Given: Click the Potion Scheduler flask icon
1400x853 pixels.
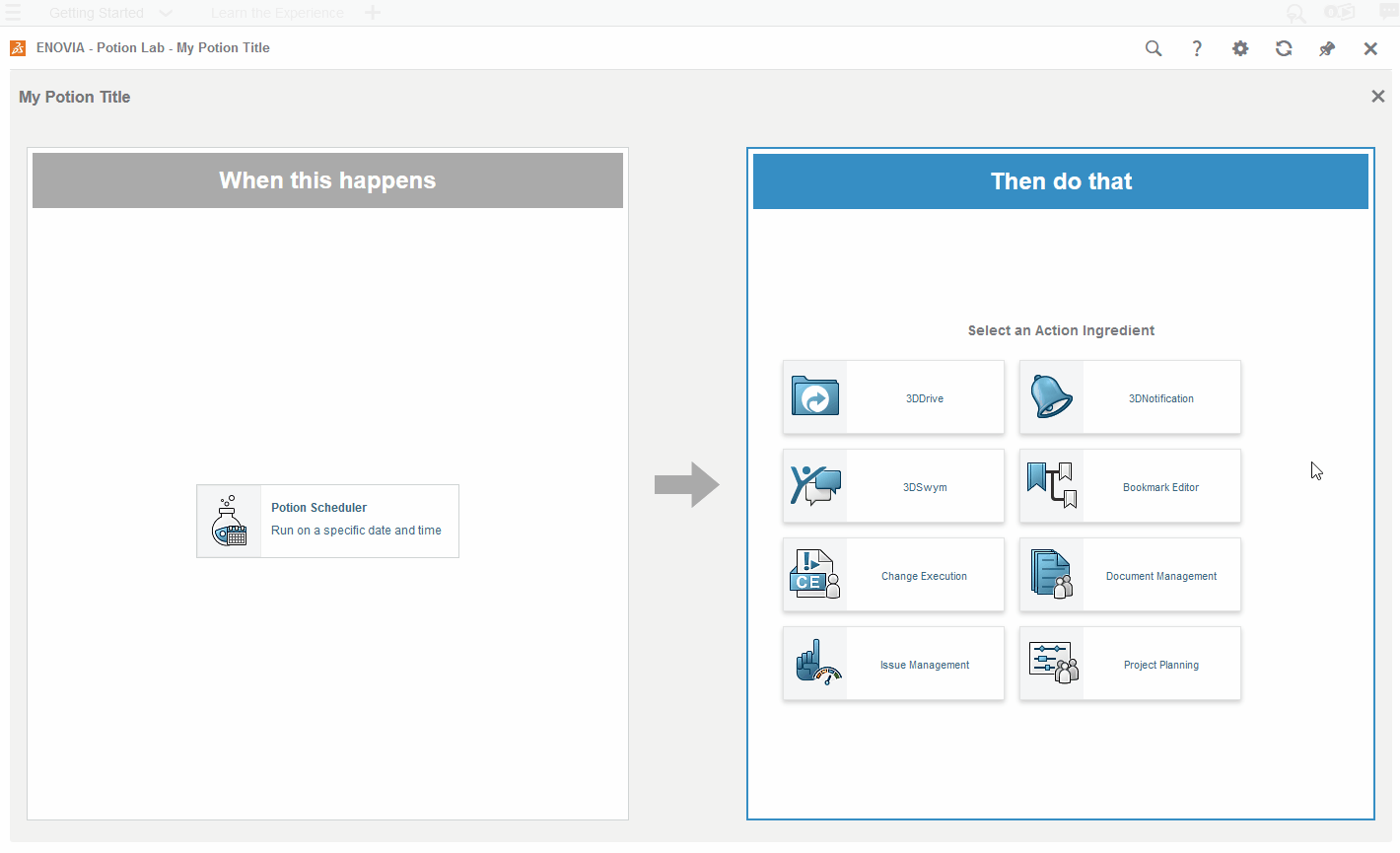Looking at the screenshot, I should tap(230, 522).
